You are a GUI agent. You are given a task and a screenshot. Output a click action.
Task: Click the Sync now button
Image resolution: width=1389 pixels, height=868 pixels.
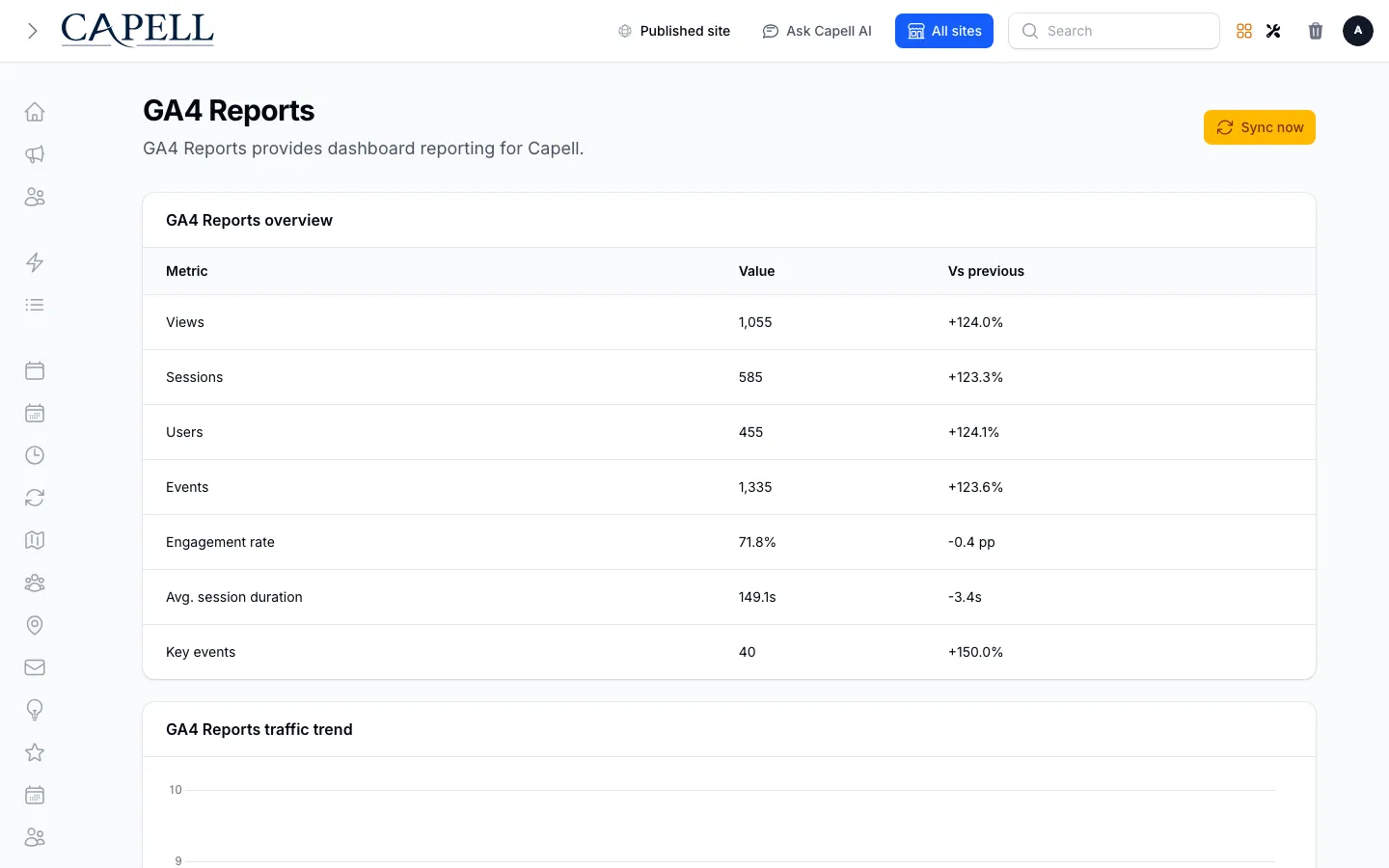pyautogui.click(x=1260, y=127)
